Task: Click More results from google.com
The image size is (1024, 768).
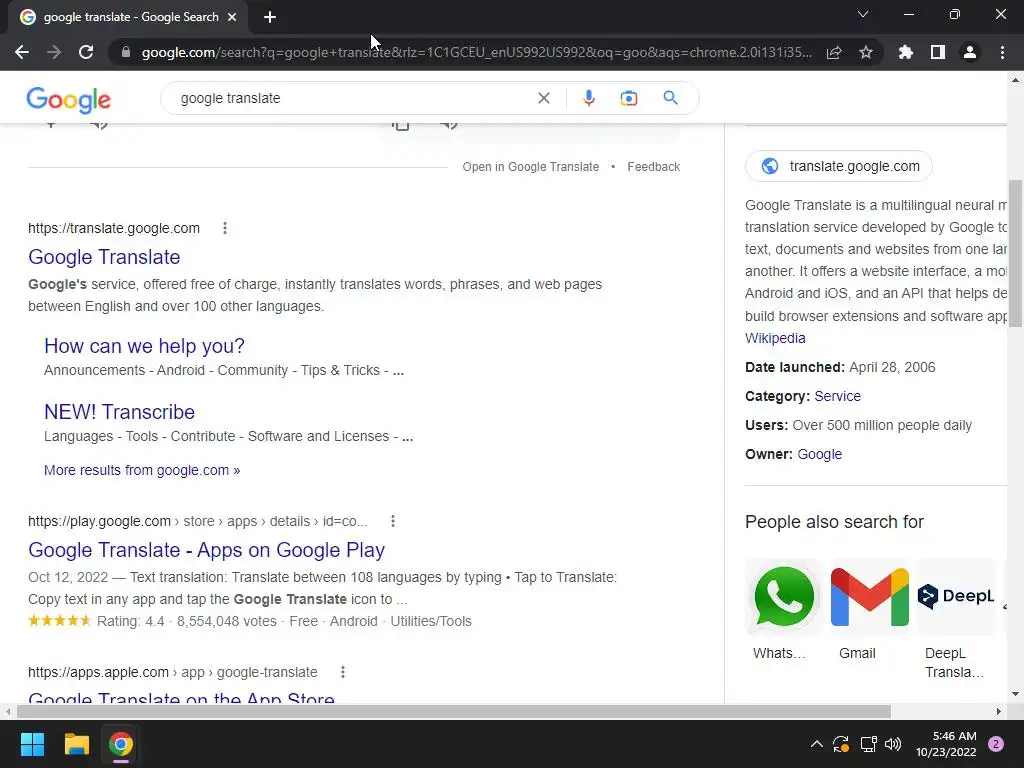Action: pyautogui.click(x=142, y=470)
